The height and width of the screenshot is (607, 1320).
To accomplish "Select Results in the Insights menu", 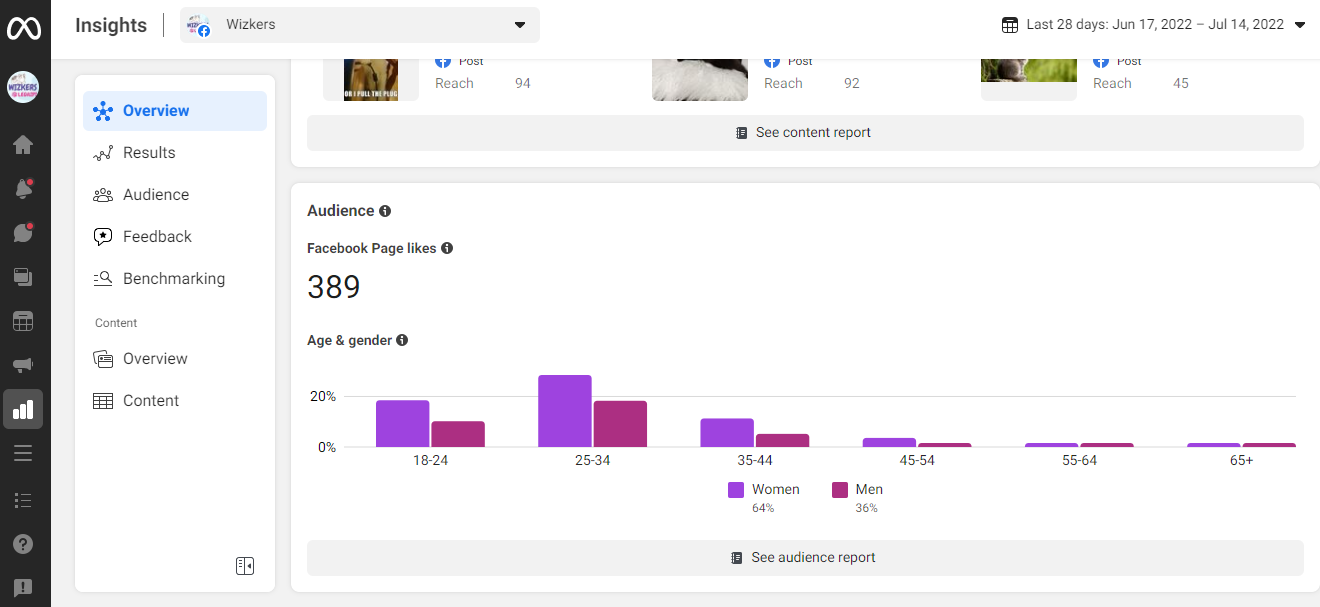I will click(149, 153).
